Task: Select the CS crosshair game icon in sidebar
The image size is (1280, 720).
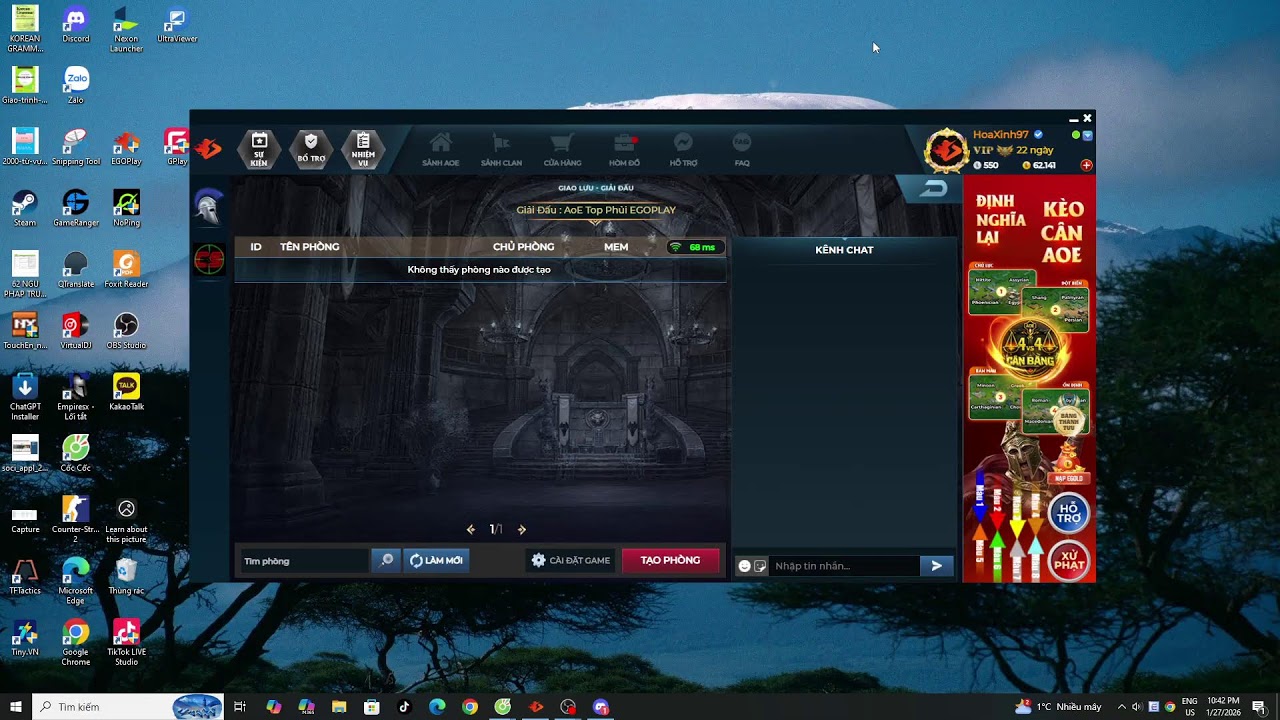Action: coord(209,260)
